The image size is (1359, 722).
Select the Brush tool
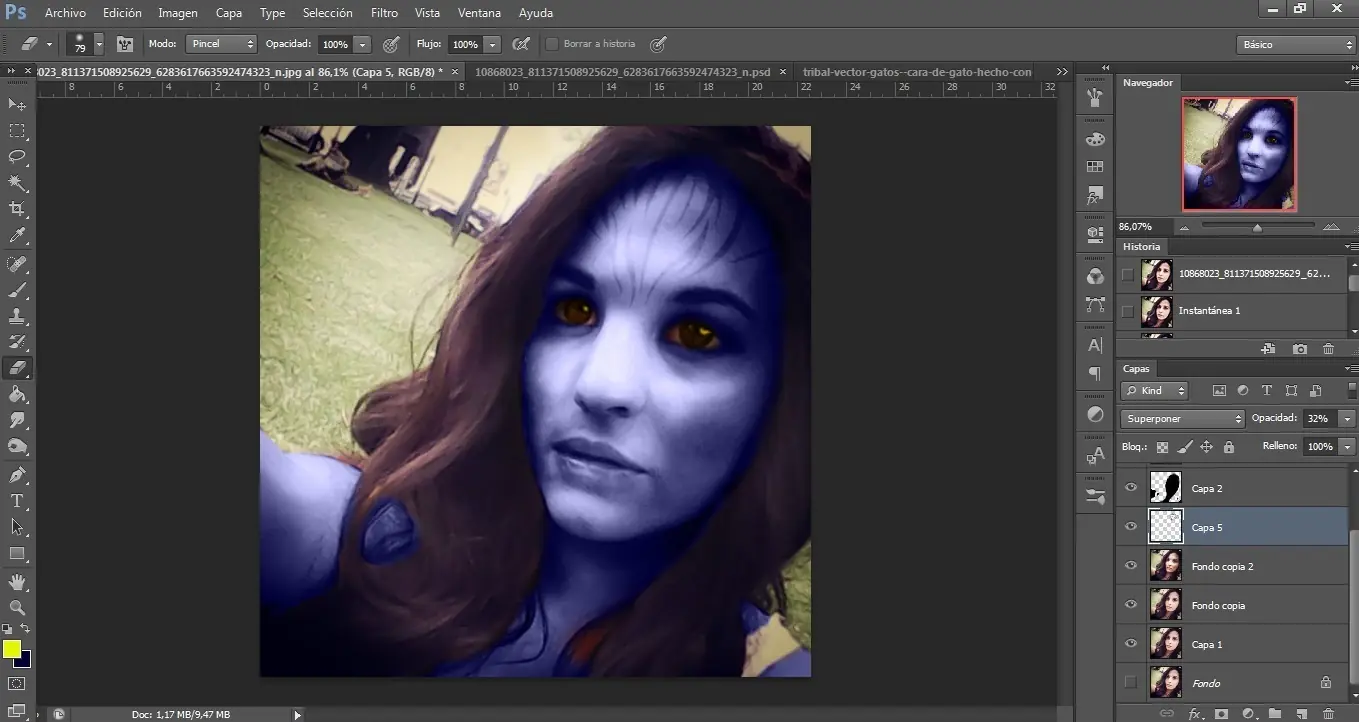(17, 291)
